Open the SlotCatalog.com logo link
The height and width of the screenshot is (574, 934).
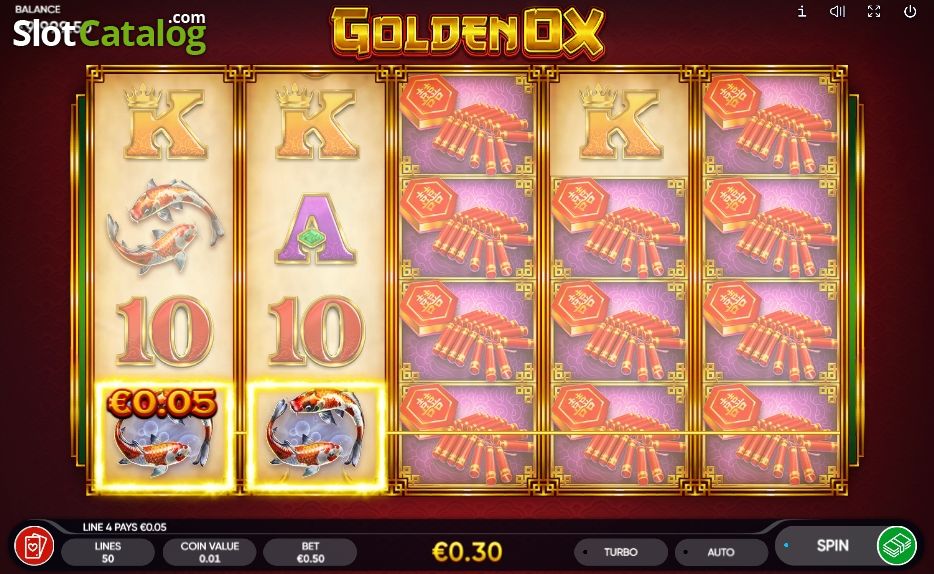(110, 33)
